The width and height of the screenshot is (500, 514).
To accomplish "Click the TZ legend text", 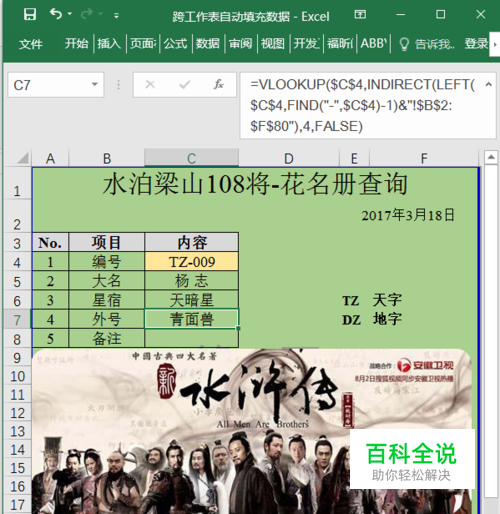I will click(351, 301).
